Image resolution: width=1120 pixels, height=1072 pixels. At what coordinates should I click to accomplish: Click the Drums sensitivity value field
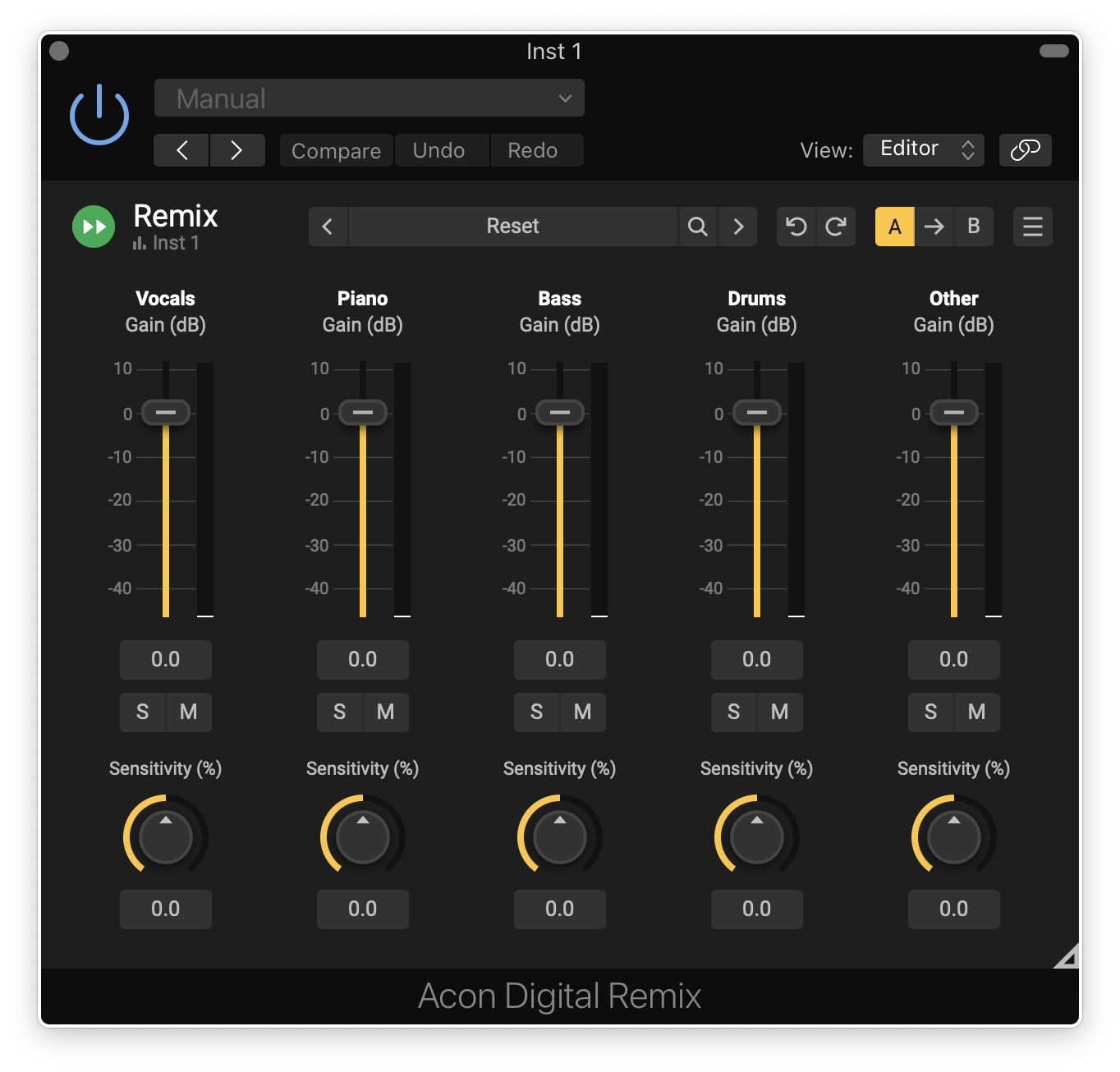click(757, 909)
